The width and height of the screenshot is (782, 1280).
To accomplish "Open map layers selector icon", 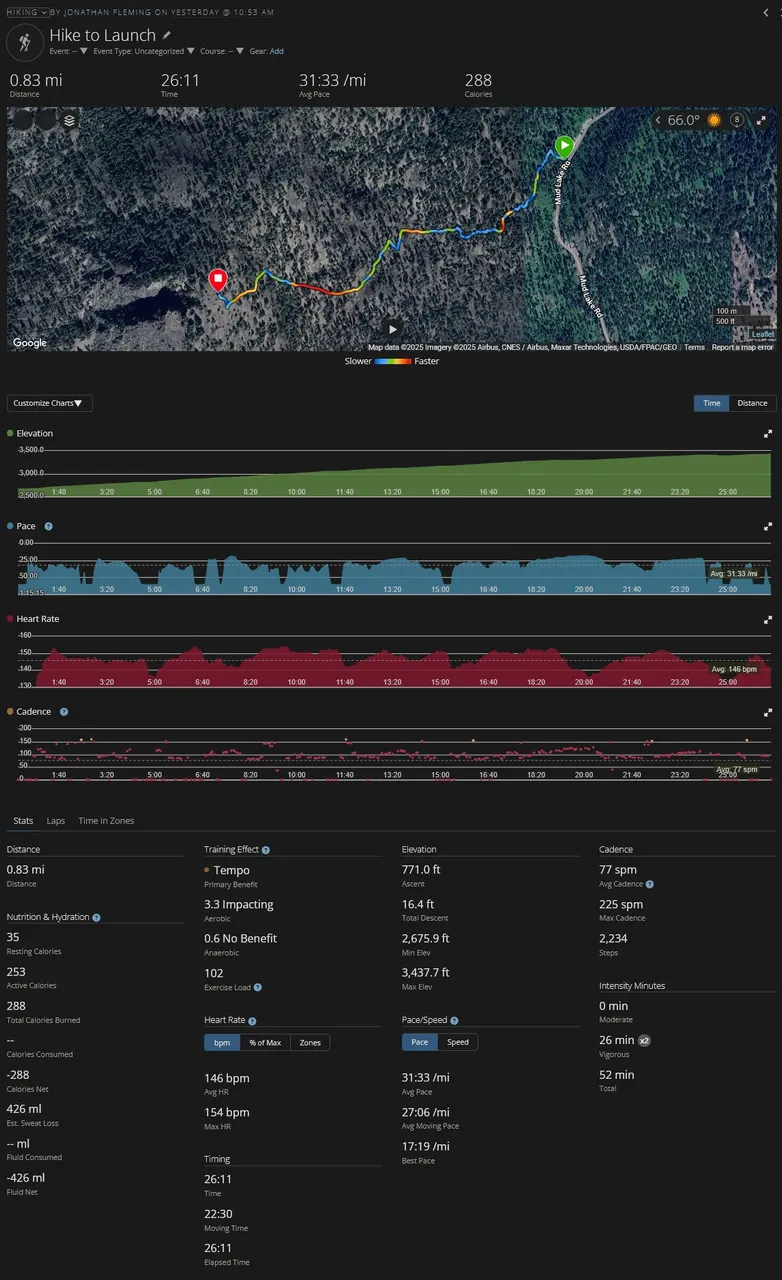I will click(69, 120).
